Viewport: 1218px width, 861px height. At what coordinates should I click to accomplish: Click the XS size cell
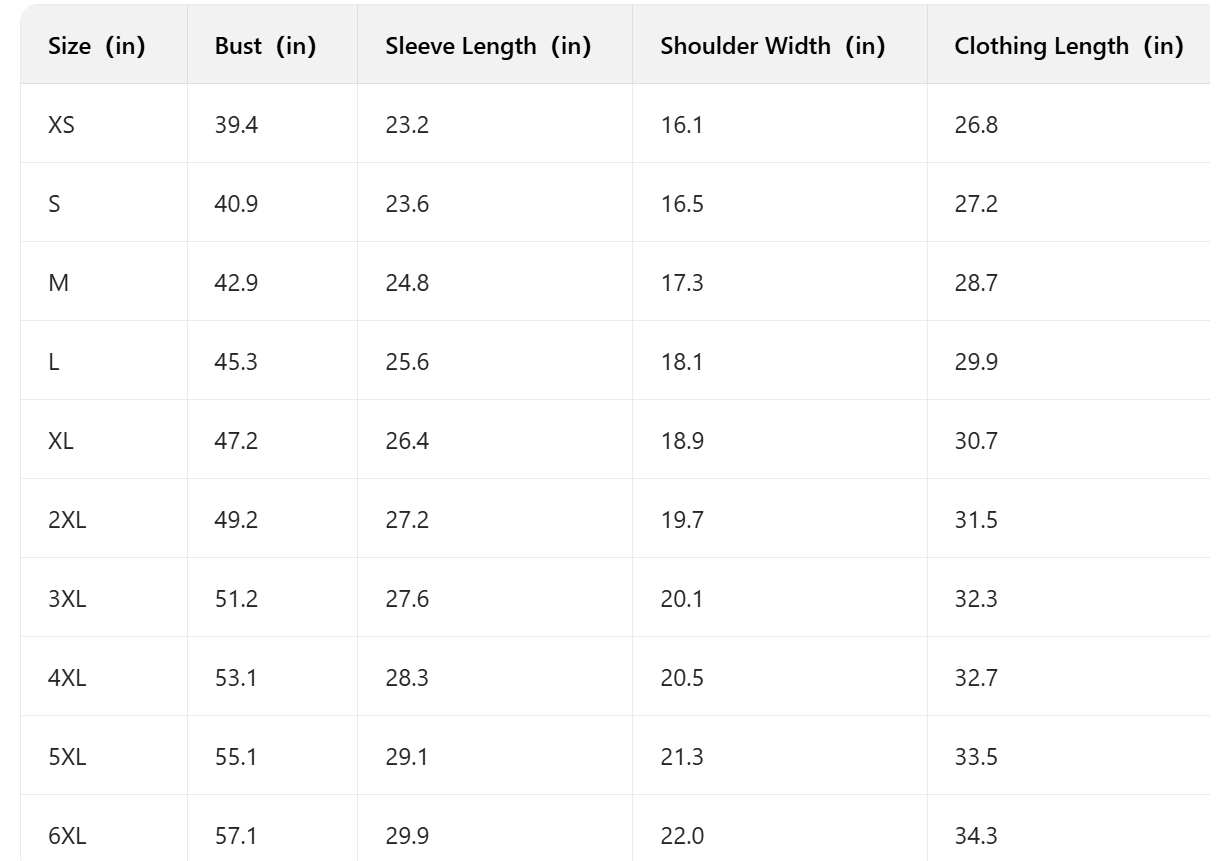click(x=61, y=125)
